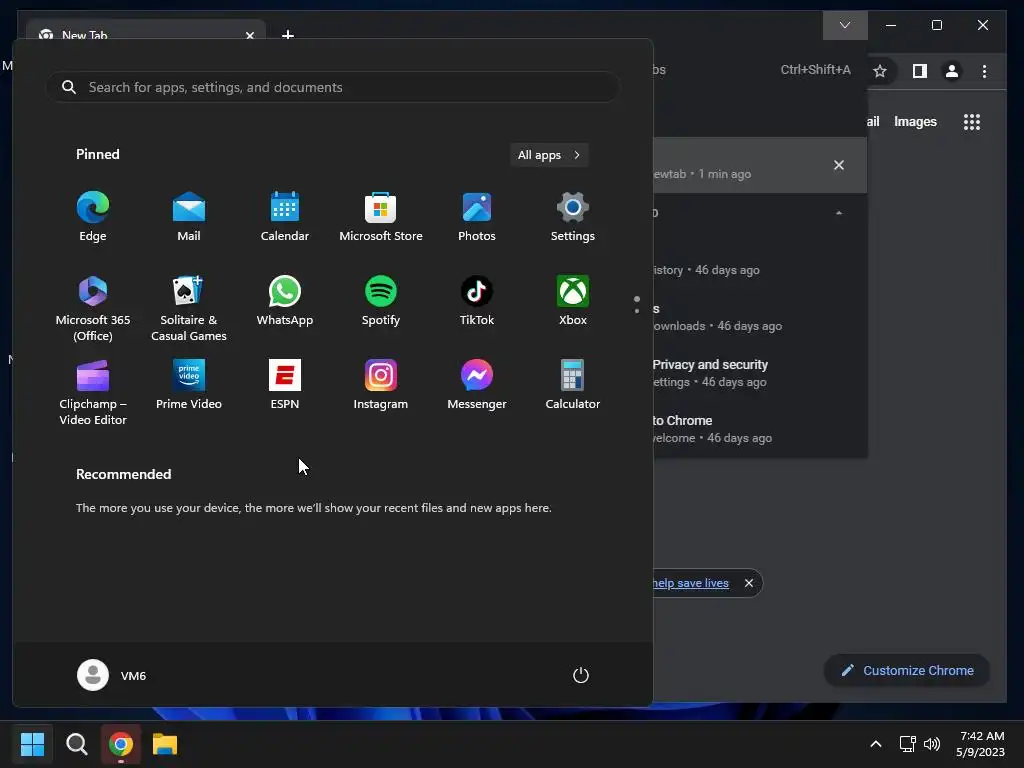Go to next pinned apps page dot
This screenshot has width=1024, height=768.
[637, 311]
